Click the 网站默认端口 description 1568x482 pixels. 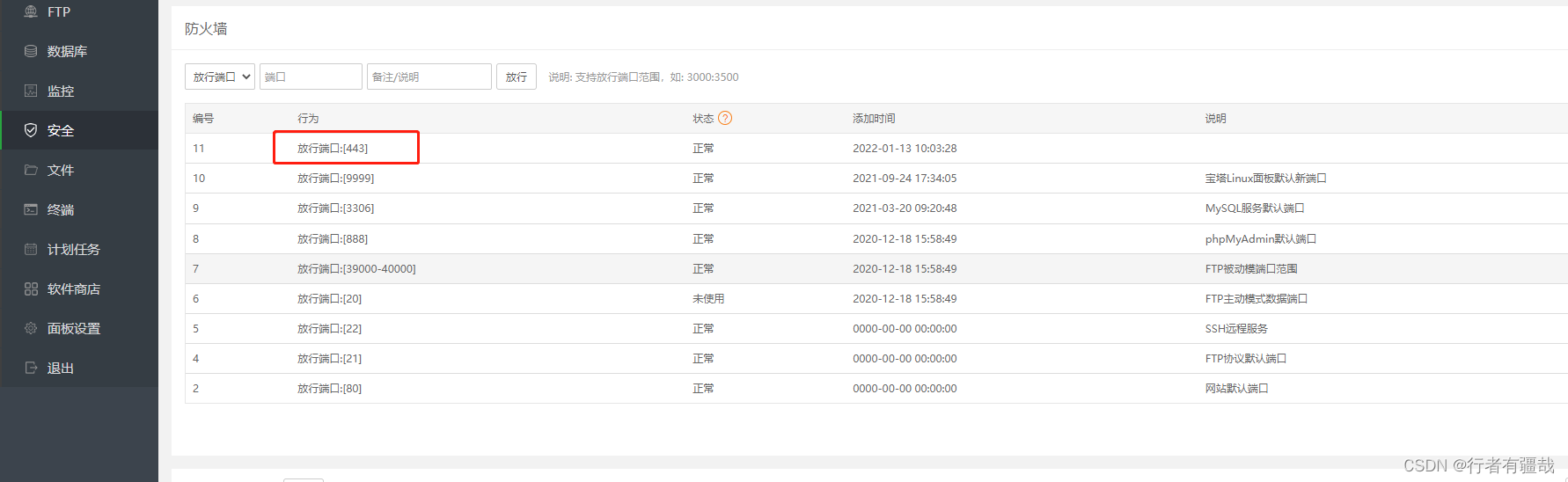[1236, 388]
